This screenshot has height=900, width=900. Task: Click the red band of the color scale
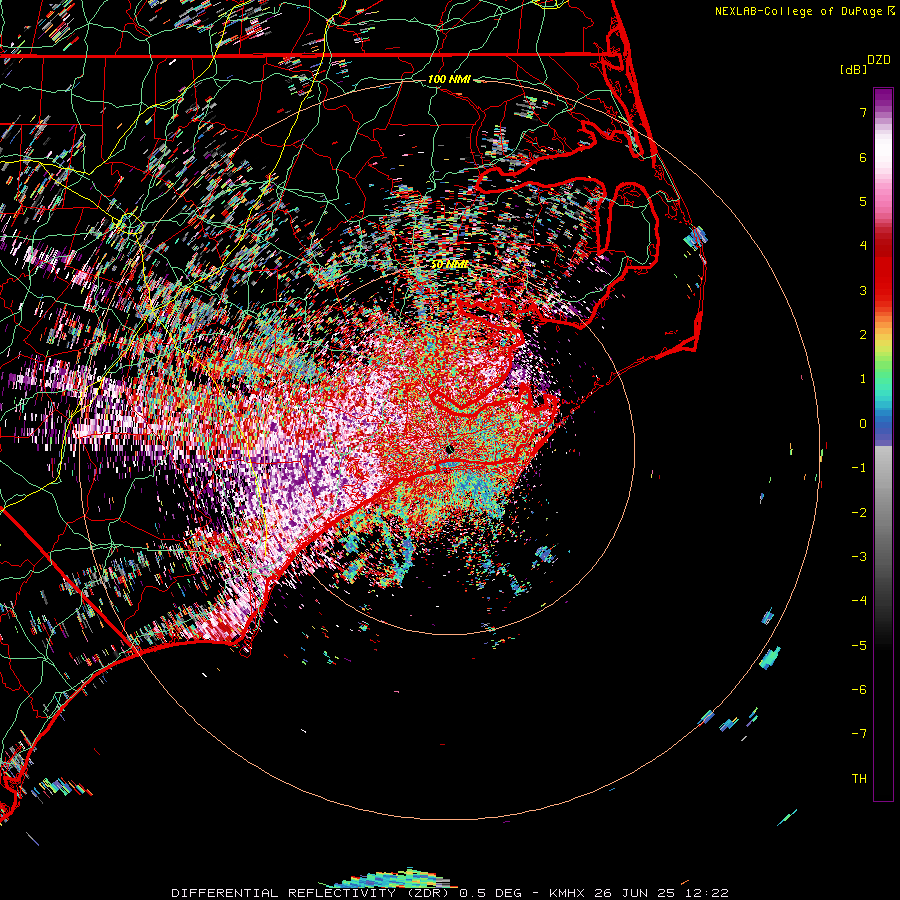click(x=883, y=270)
